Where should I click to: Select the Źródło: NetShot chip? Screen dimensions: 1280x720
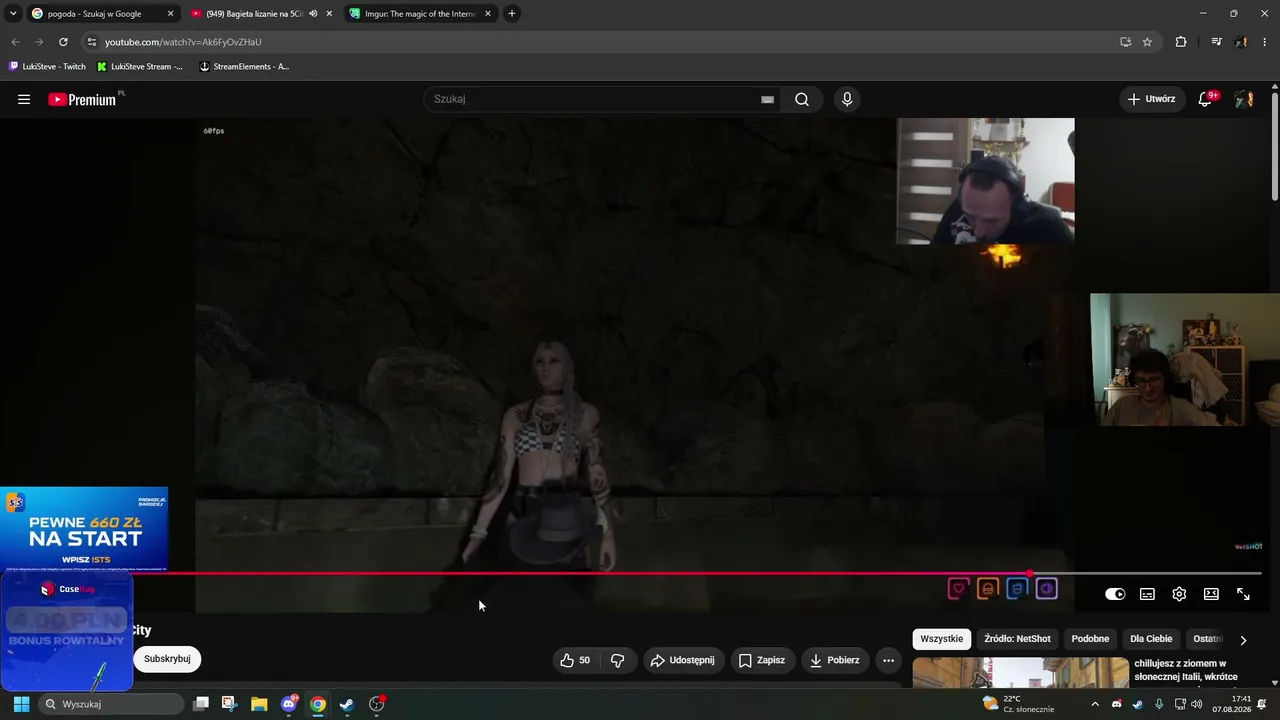pos(1017,639)
